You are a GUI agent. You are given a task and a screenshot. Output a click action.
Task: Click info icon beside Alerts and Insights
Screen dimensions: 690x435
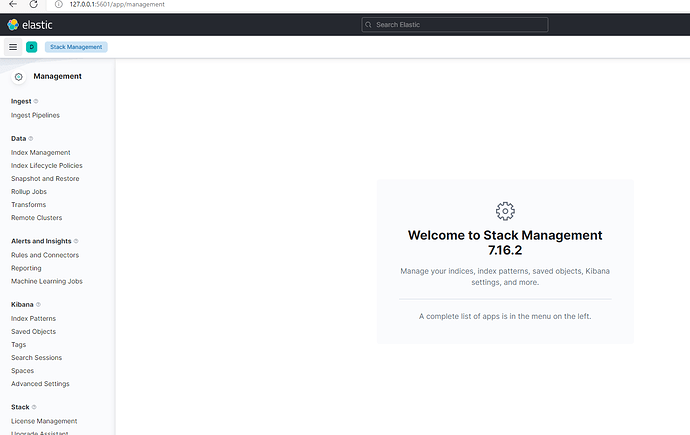[x=76, y=241]
